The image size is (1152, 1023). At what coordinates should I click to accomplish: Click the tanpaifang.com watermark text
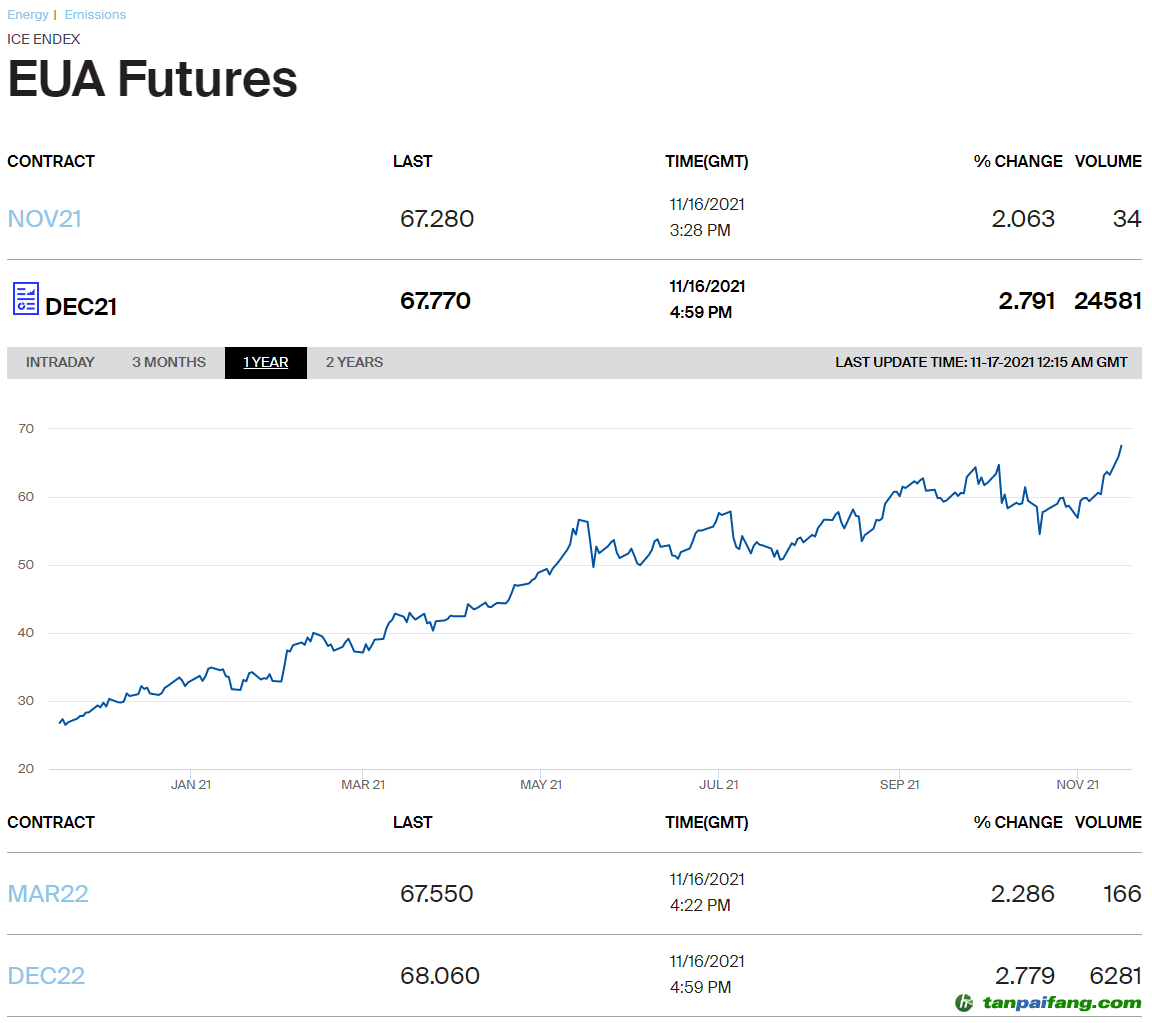coord(1061,1002)
